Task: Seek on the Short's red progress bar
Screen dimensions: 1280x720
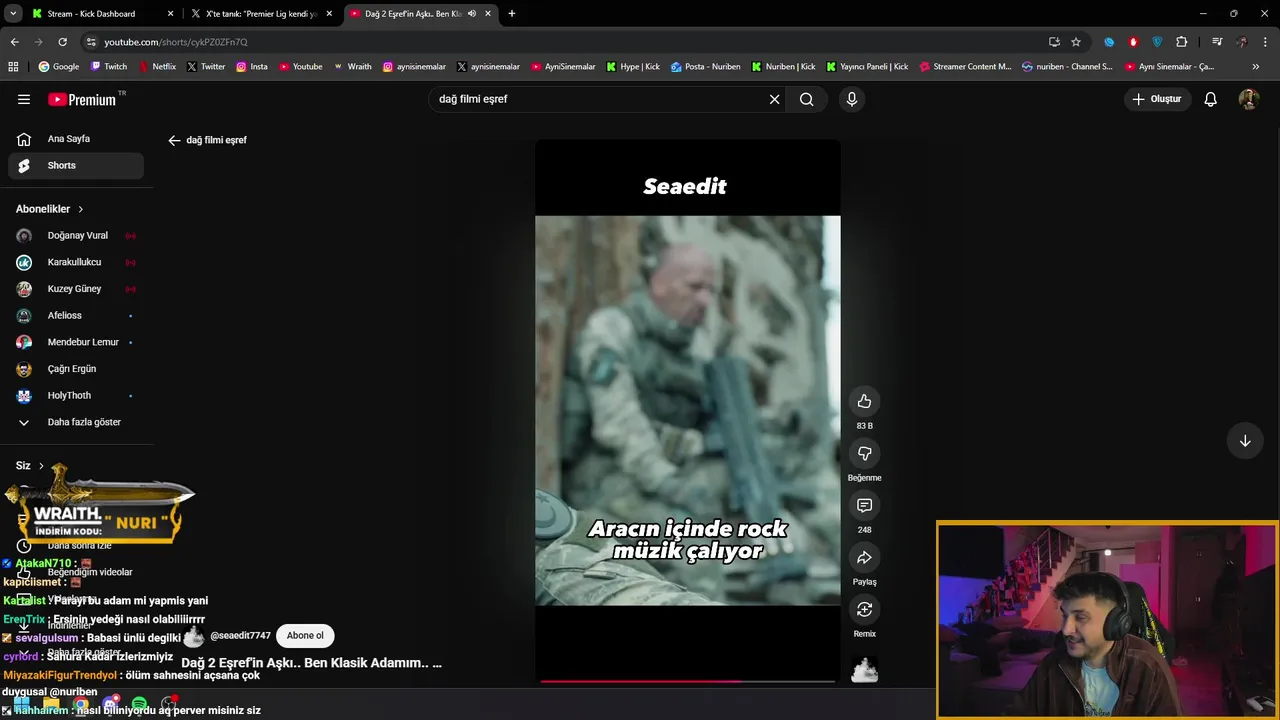Action: [x=688, y=681]
